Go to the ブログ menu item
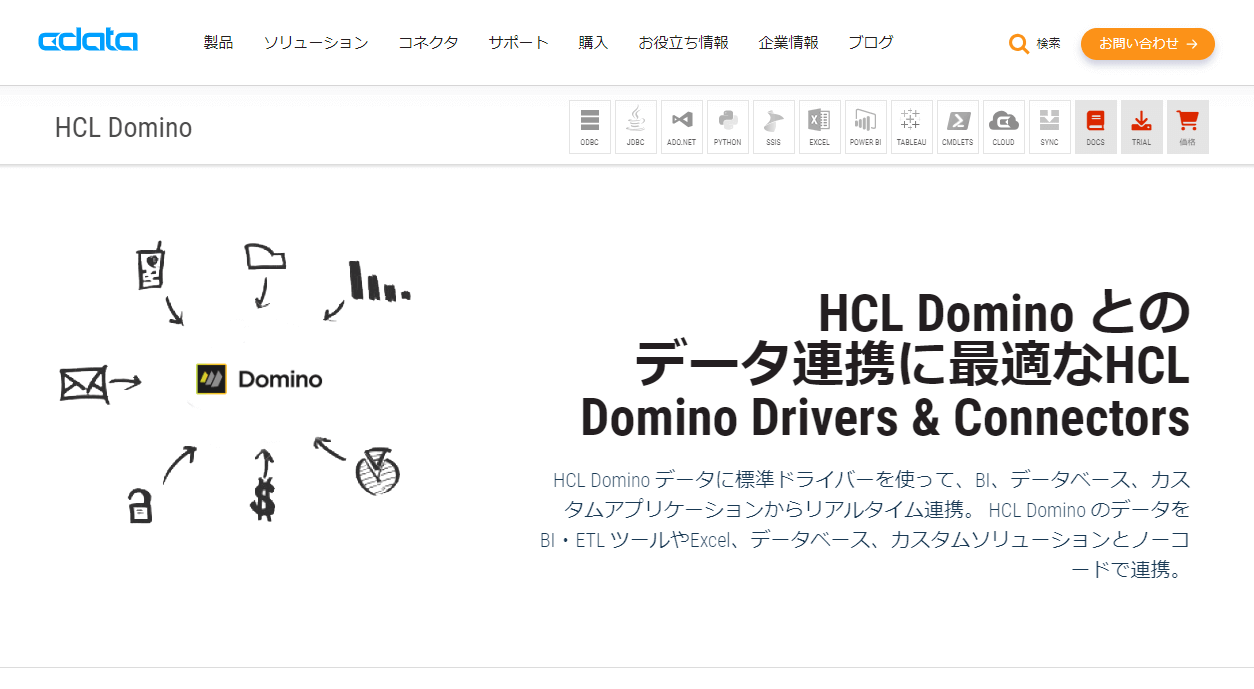 coord(871,43)
